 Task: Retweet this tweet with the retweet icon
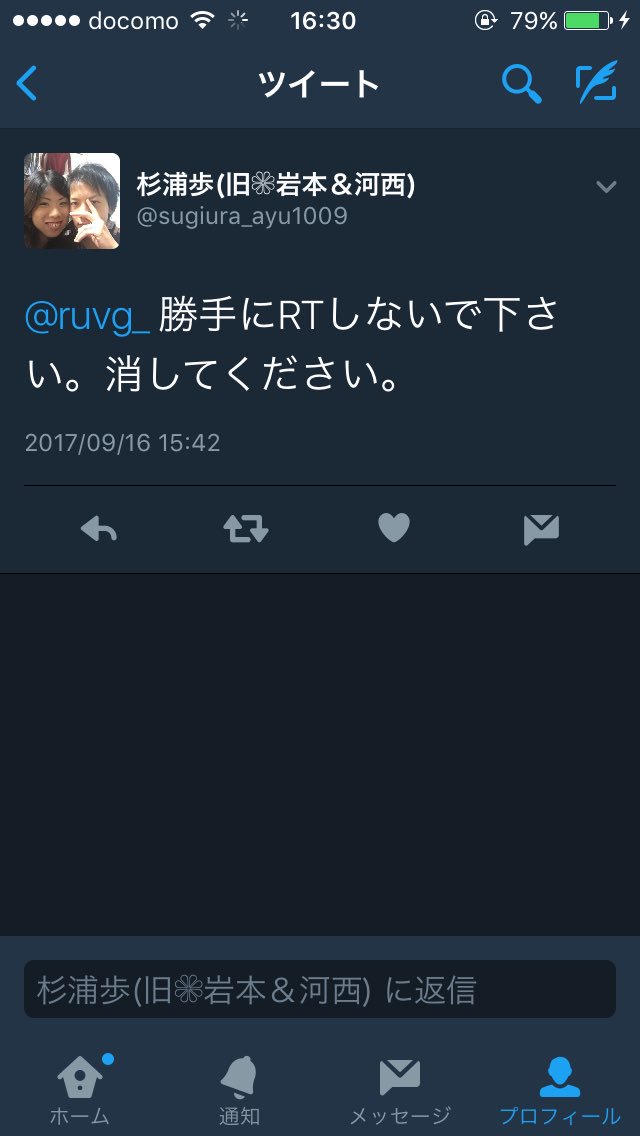click(246, 530)
